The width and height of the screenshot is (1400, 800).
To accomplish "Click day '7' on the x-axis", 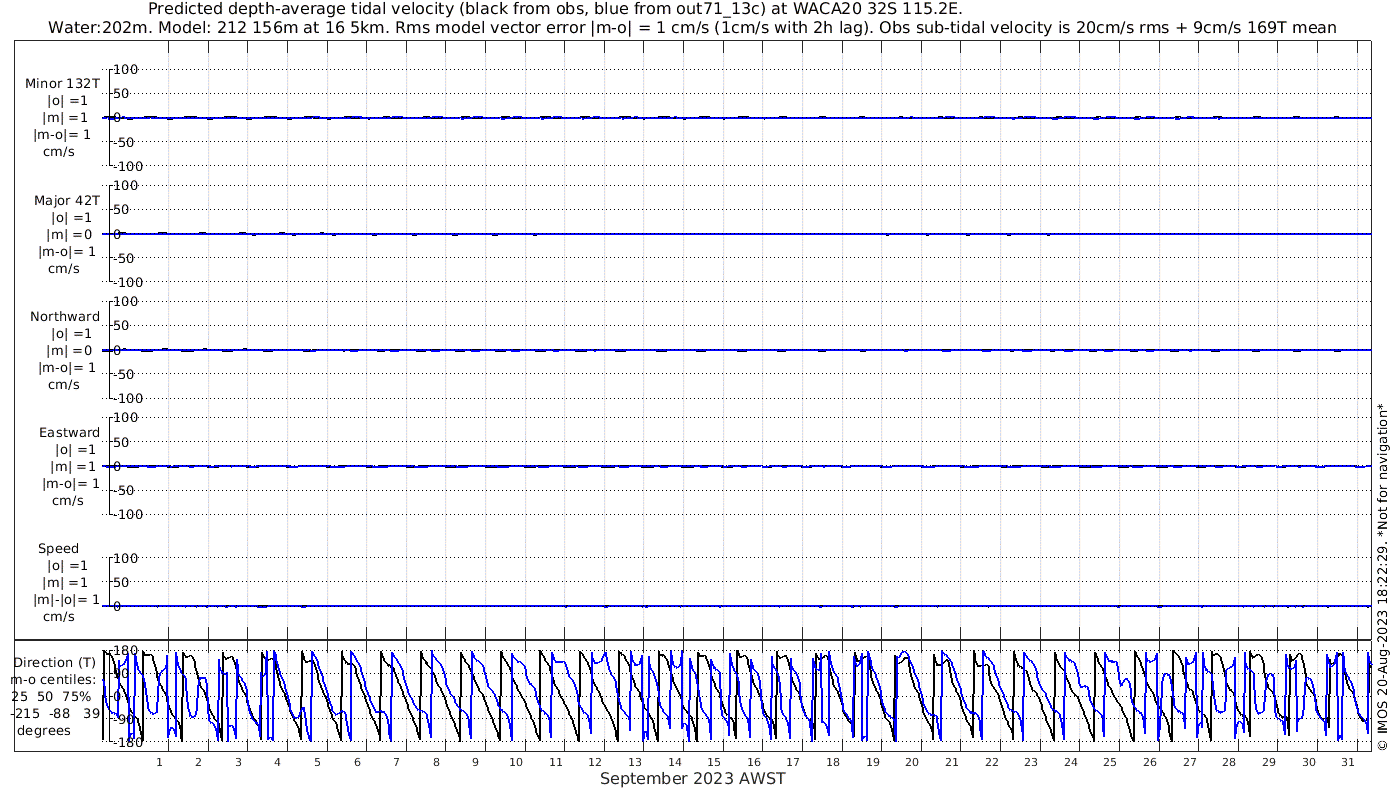I will point(397,762).
